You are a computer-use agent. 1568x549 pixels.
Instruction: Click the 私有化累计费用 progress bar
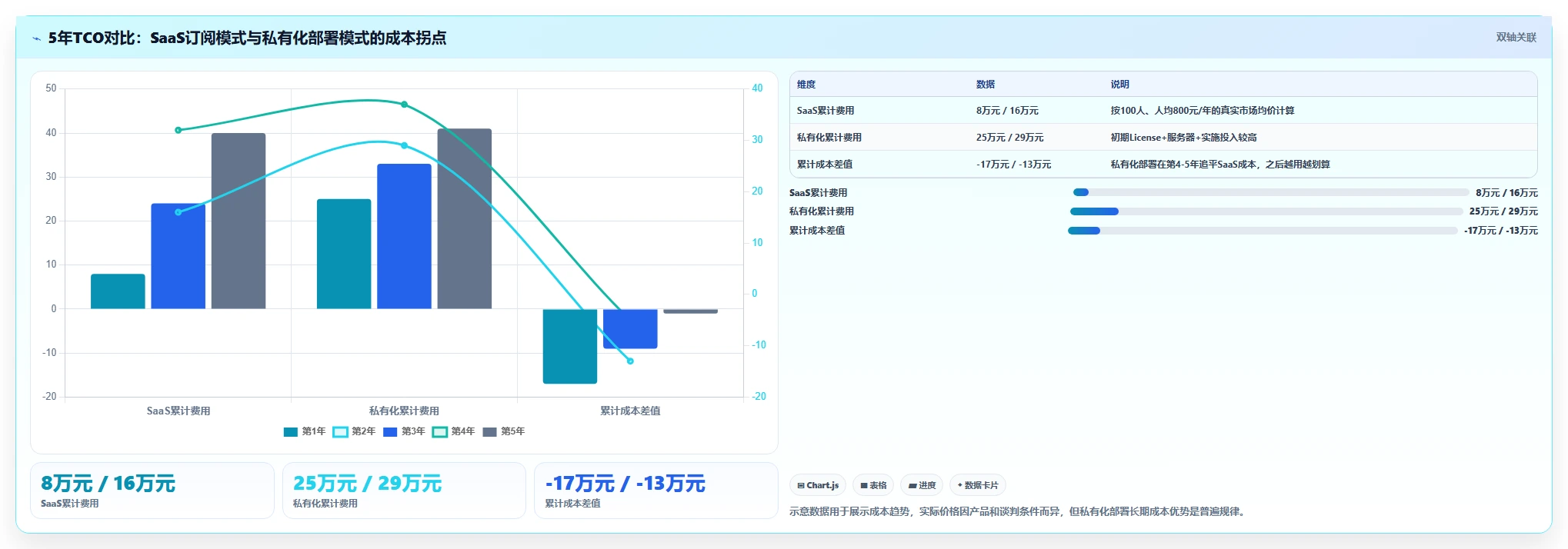(x=1266, y=211)
